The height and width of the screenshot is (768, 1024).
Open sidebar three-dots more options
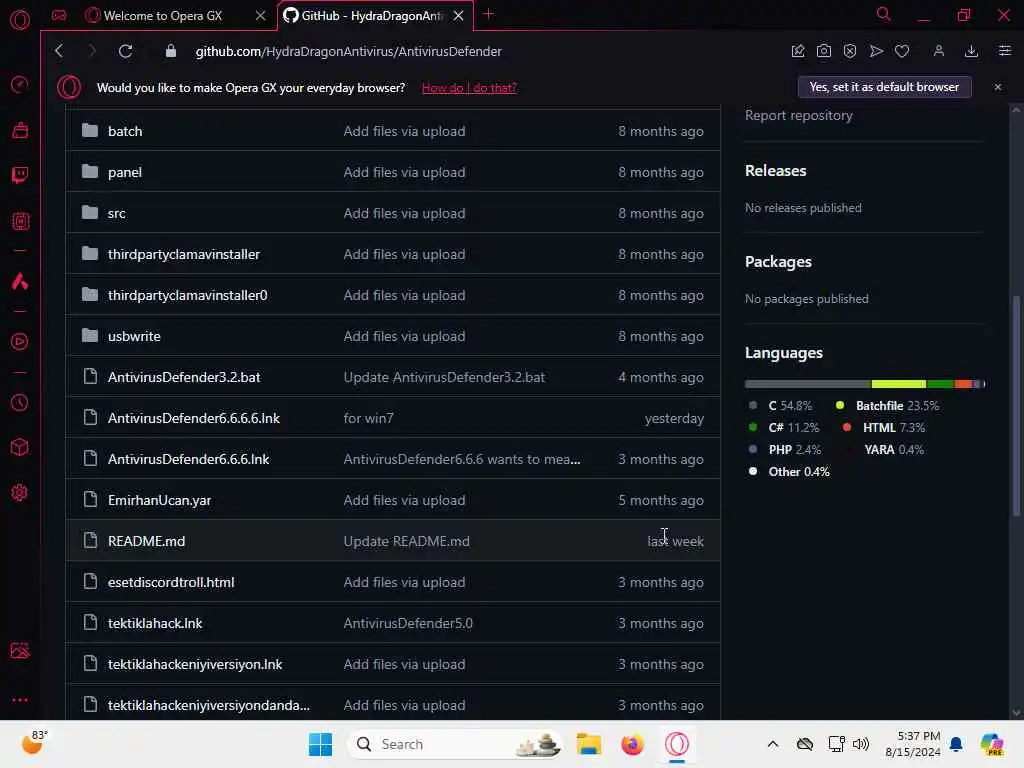point(20,699)
